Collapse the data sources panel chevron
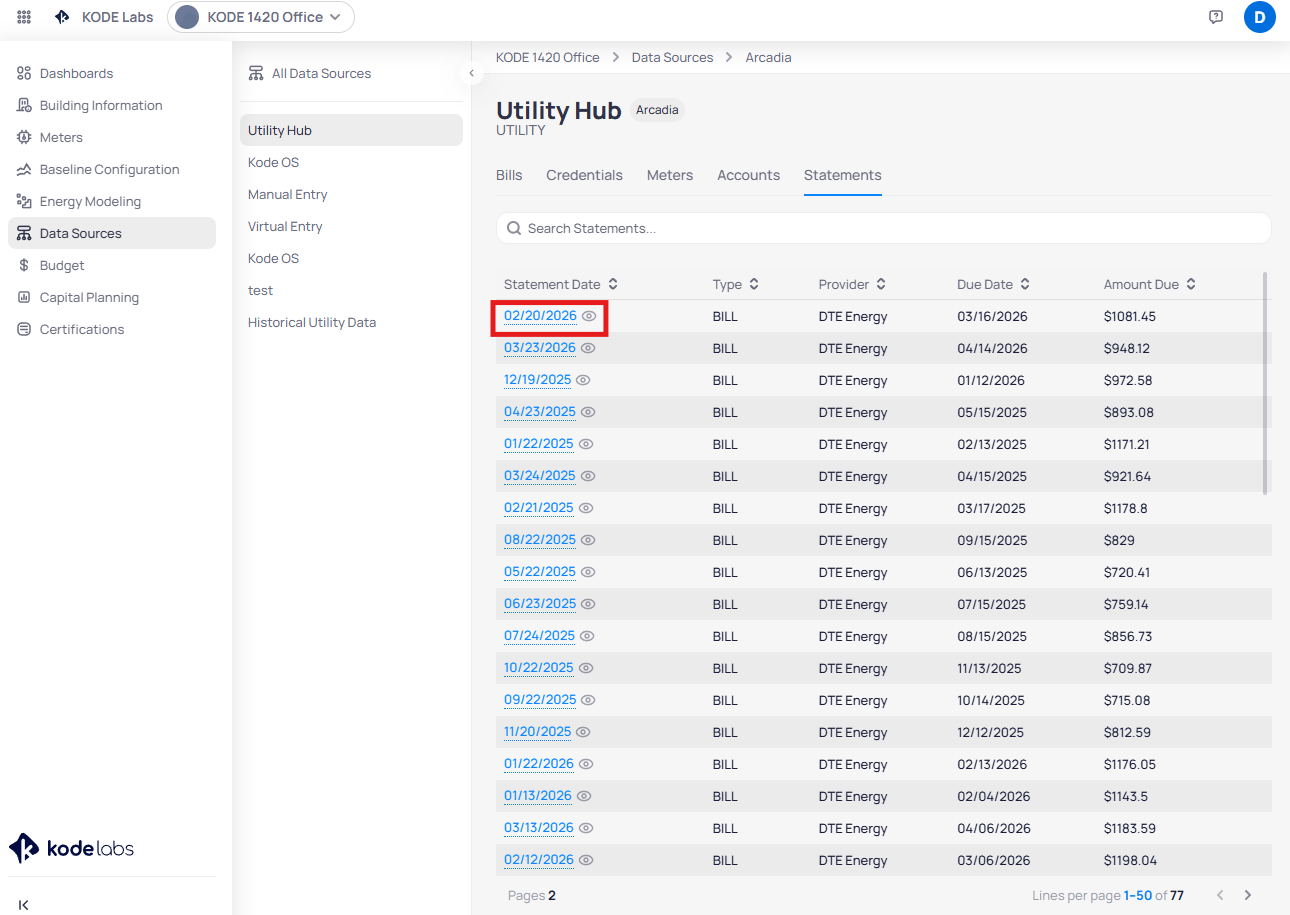This screenshot has width=1290, height=915. (471, 73)
